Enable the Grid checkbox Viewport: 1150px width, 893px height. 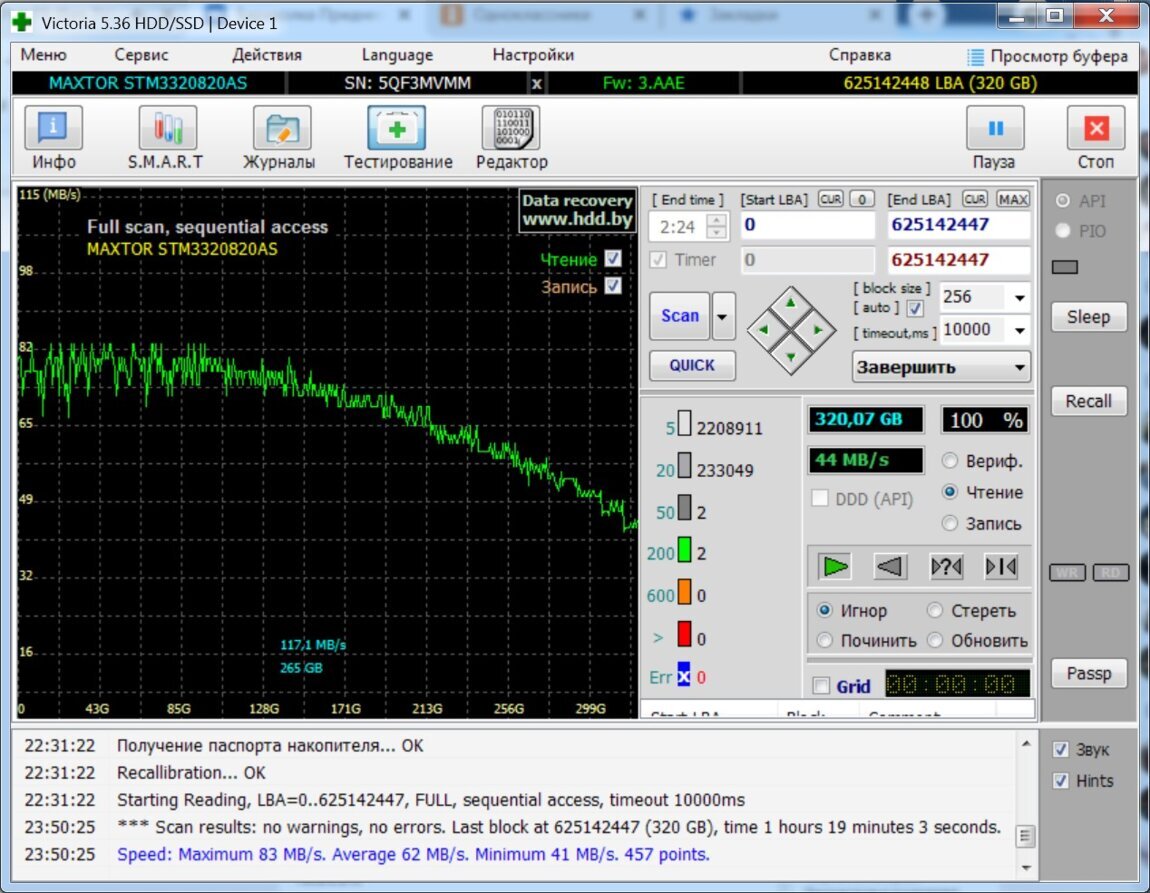point(822,686)
